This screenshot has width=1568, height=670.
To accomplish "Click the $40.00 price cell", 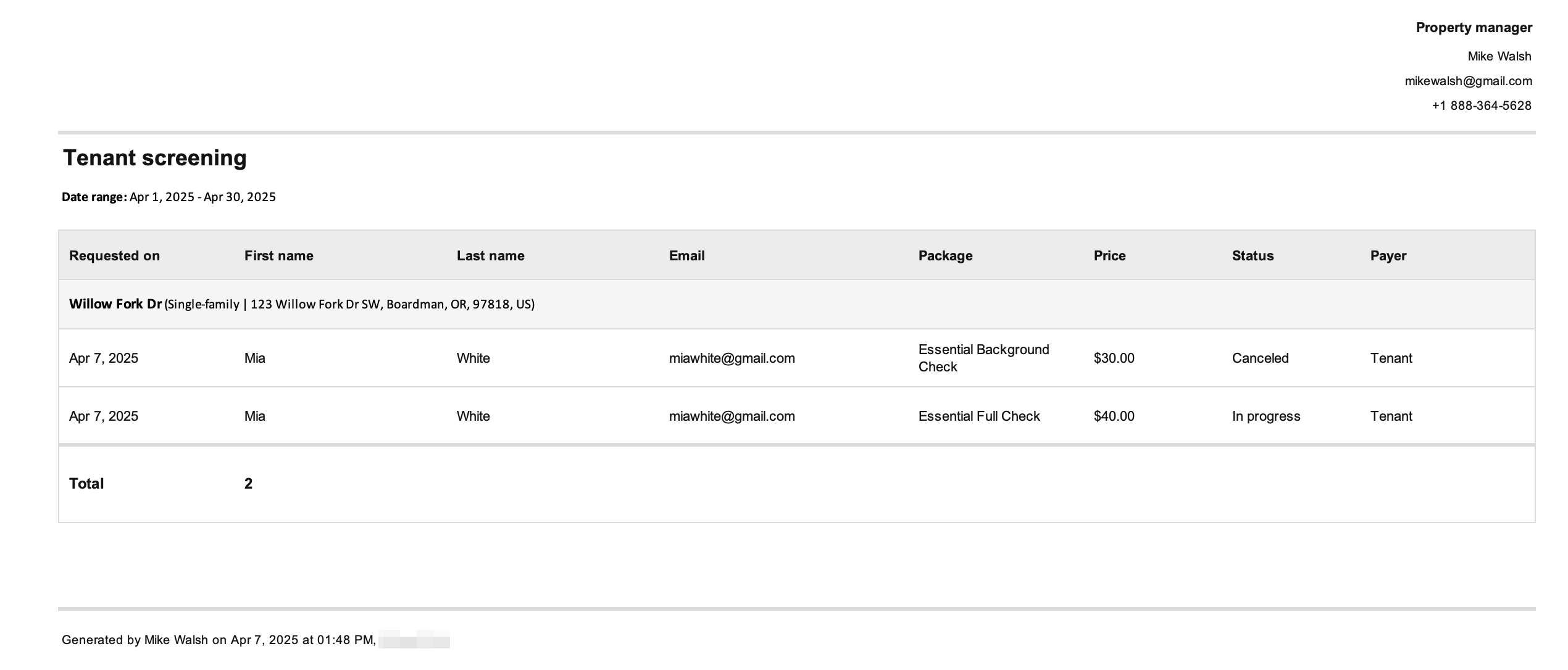I will [x=1114, y=416].
